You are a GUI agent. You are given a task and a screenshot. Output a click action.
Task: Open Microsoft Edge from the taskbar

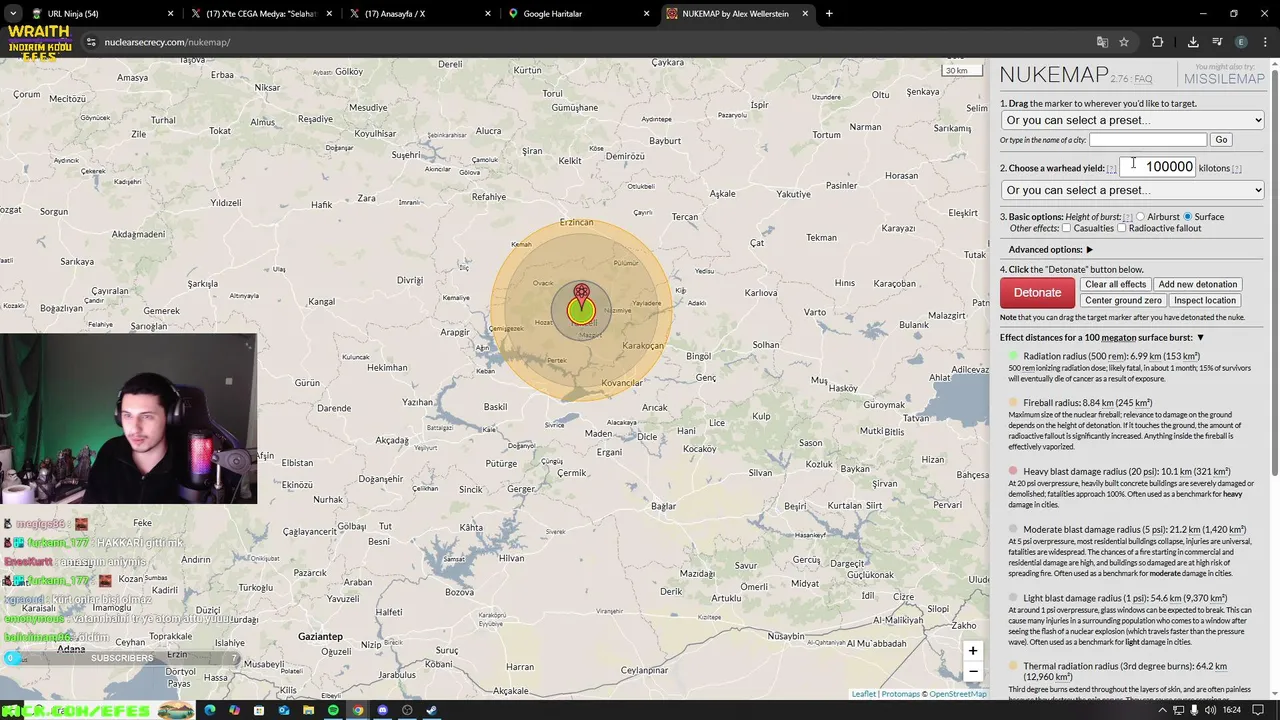[209, 710]
